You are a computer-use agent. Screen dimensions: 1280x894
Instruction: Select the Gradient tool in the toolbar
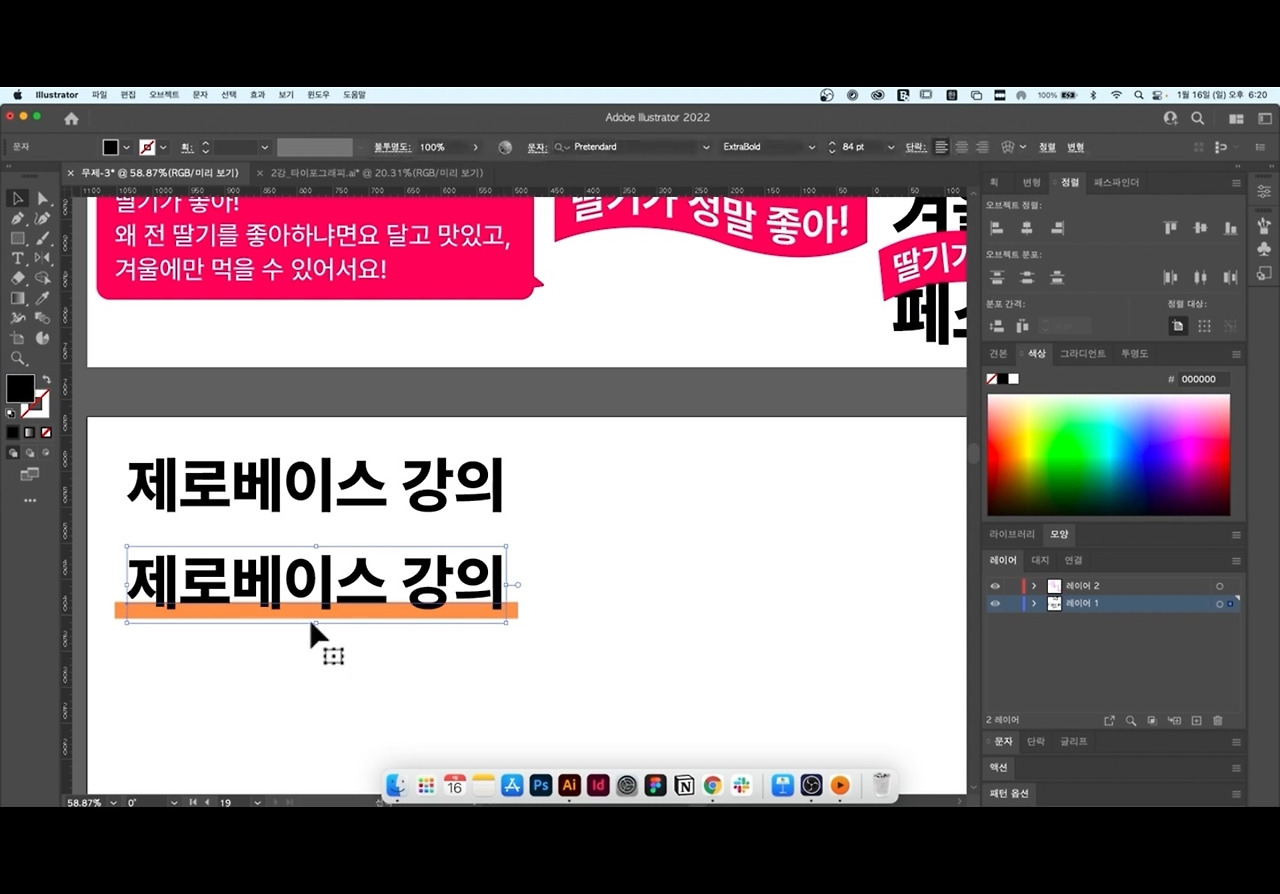tap(18, 297)
